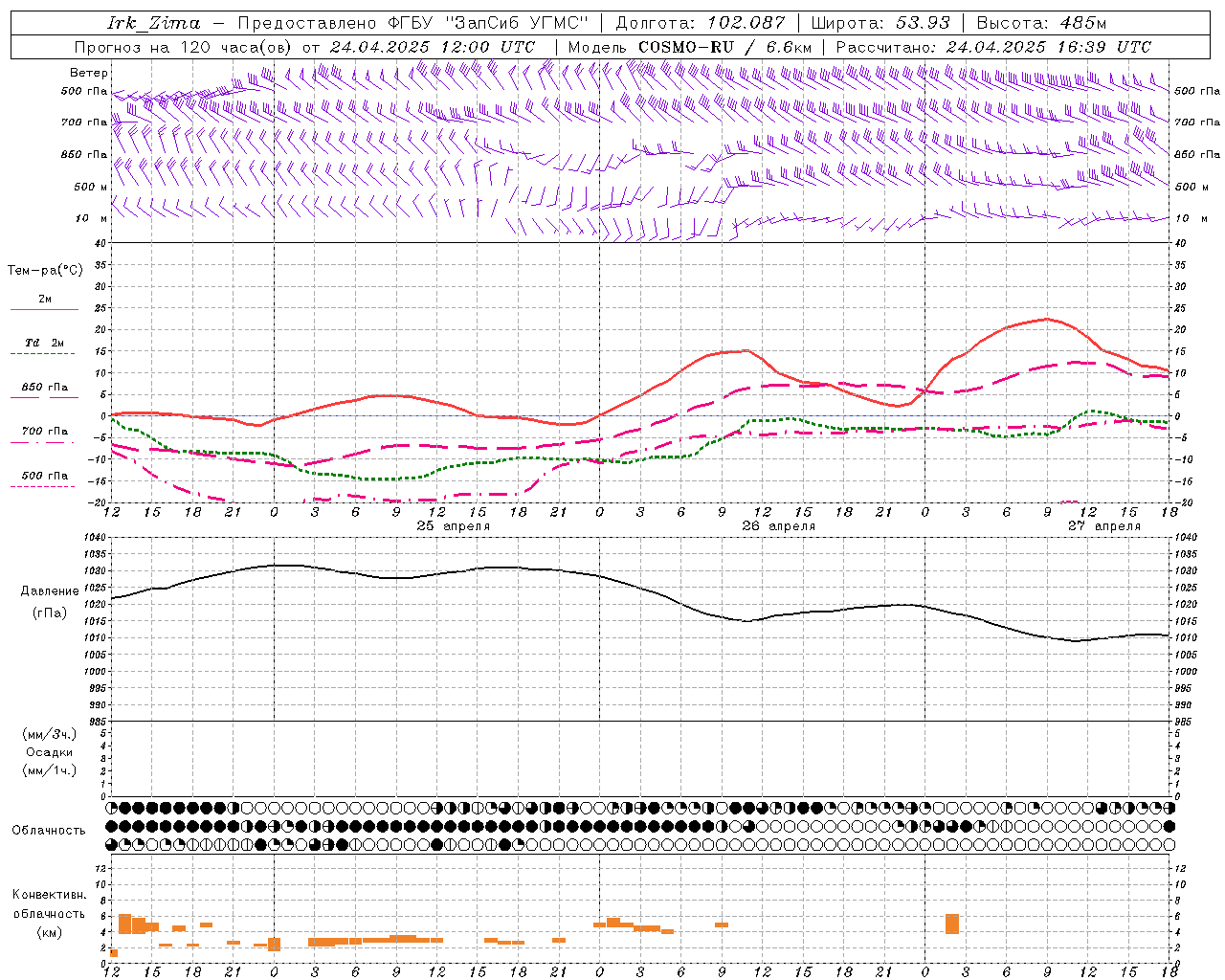The width and height of the screenshot is (1225, 980).
Task: Click the 'Долгота: 102.087' longitude value
Action: pos(701,23)
